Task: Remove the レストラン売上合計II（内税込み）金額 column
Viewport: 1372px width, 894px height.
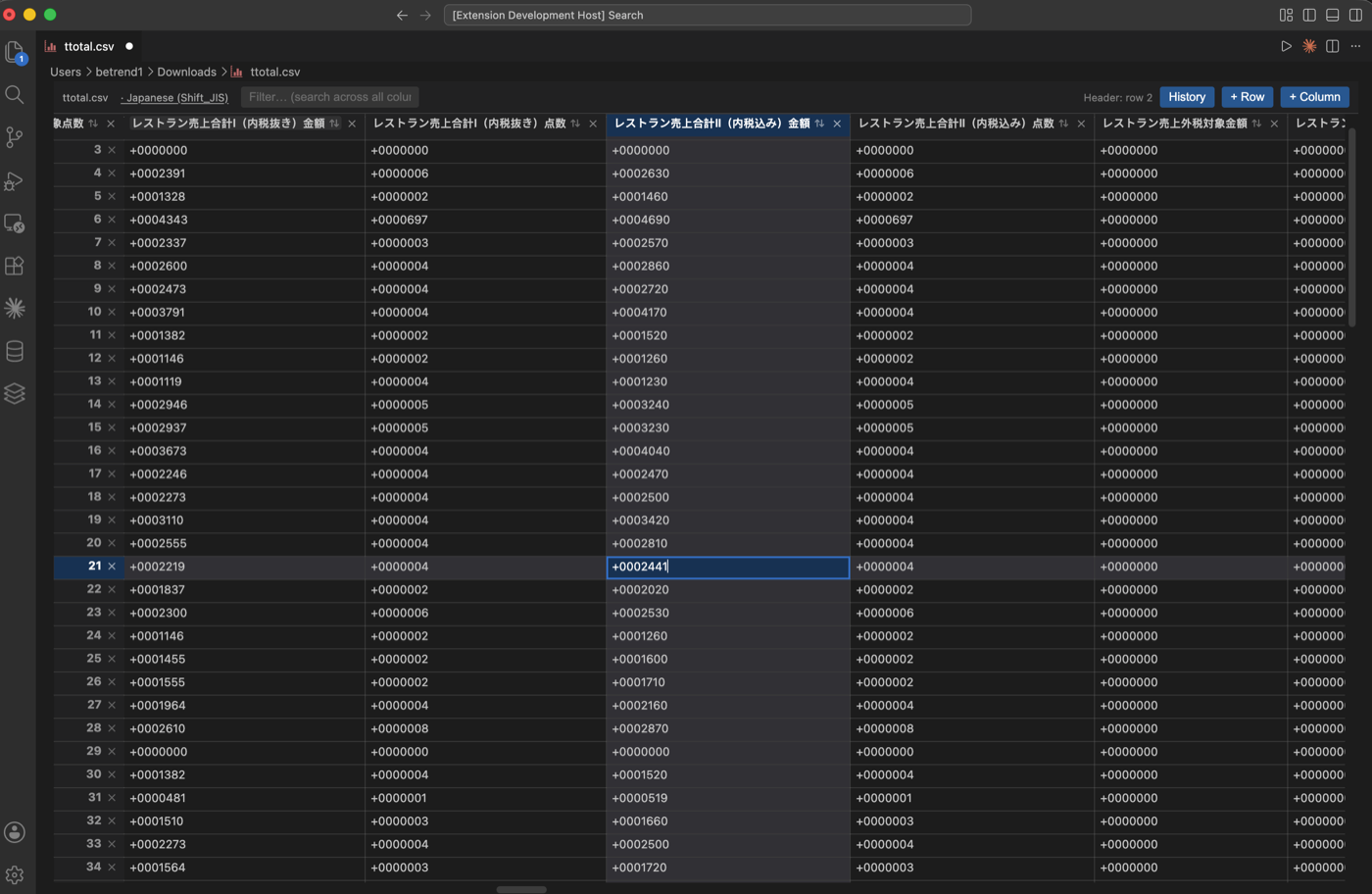Action: [837, 124]
